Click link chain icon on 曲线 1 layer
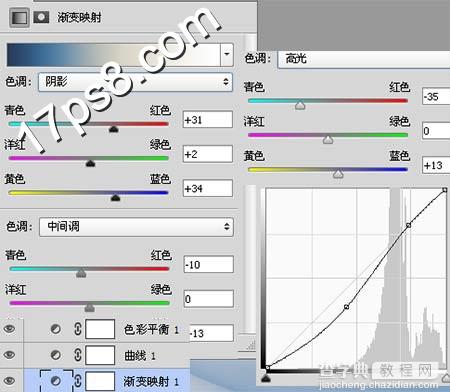 77,355
